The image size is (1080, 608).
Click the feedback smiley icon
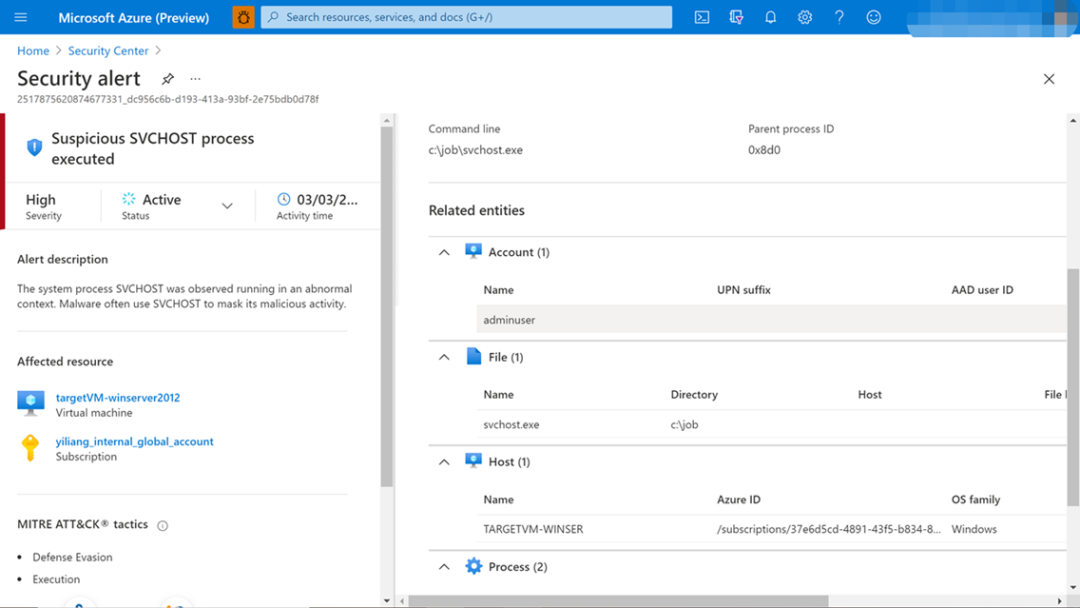click(x=873, y=17)
